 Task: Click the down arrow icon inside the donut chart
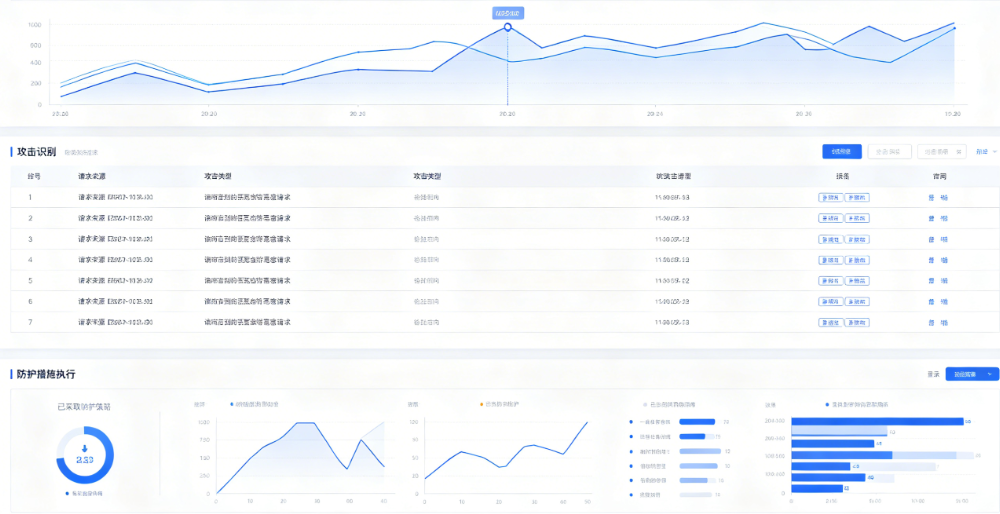pos(84,449)
